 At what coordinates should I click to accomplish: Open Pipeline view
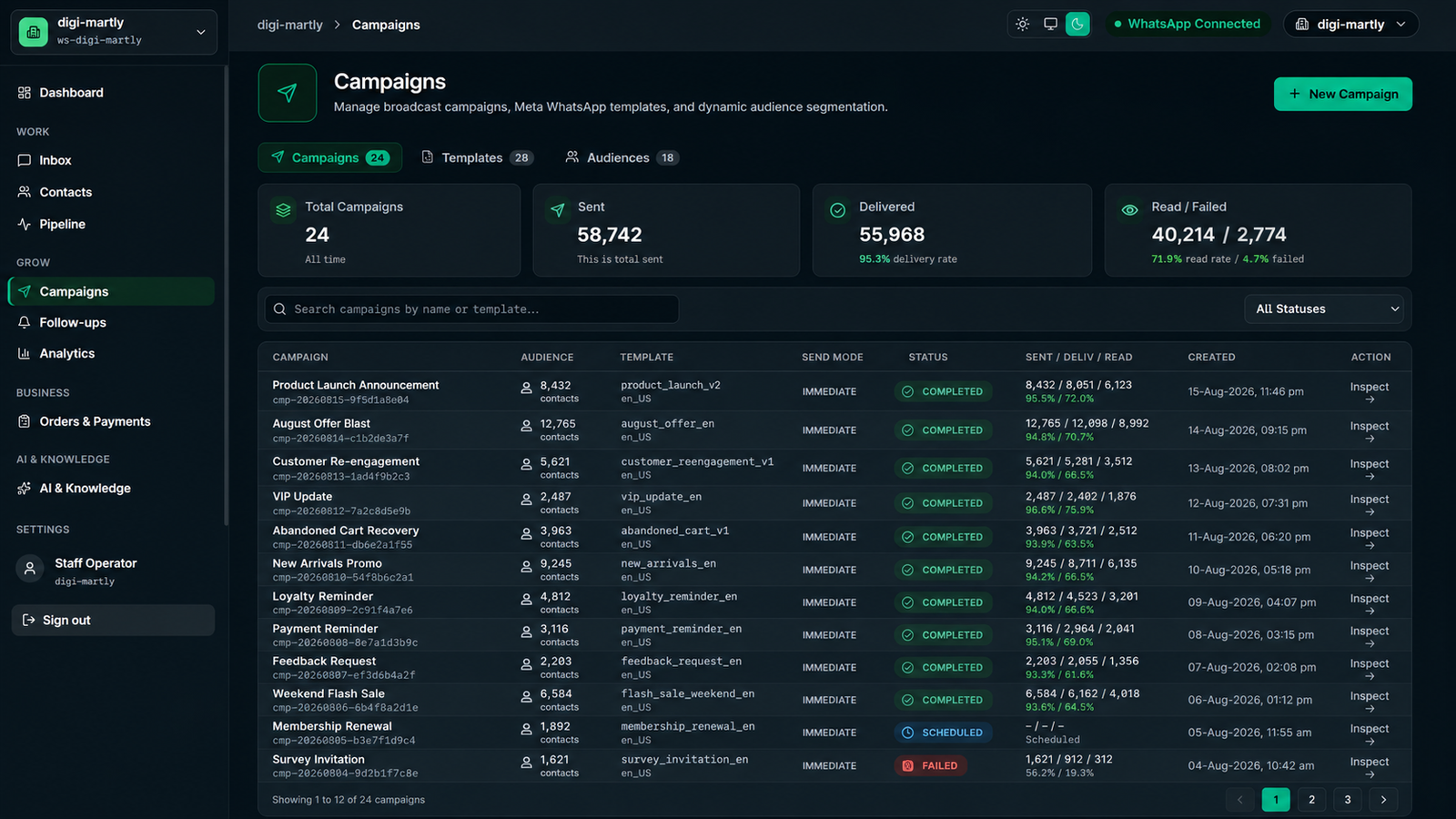(114, 224)
